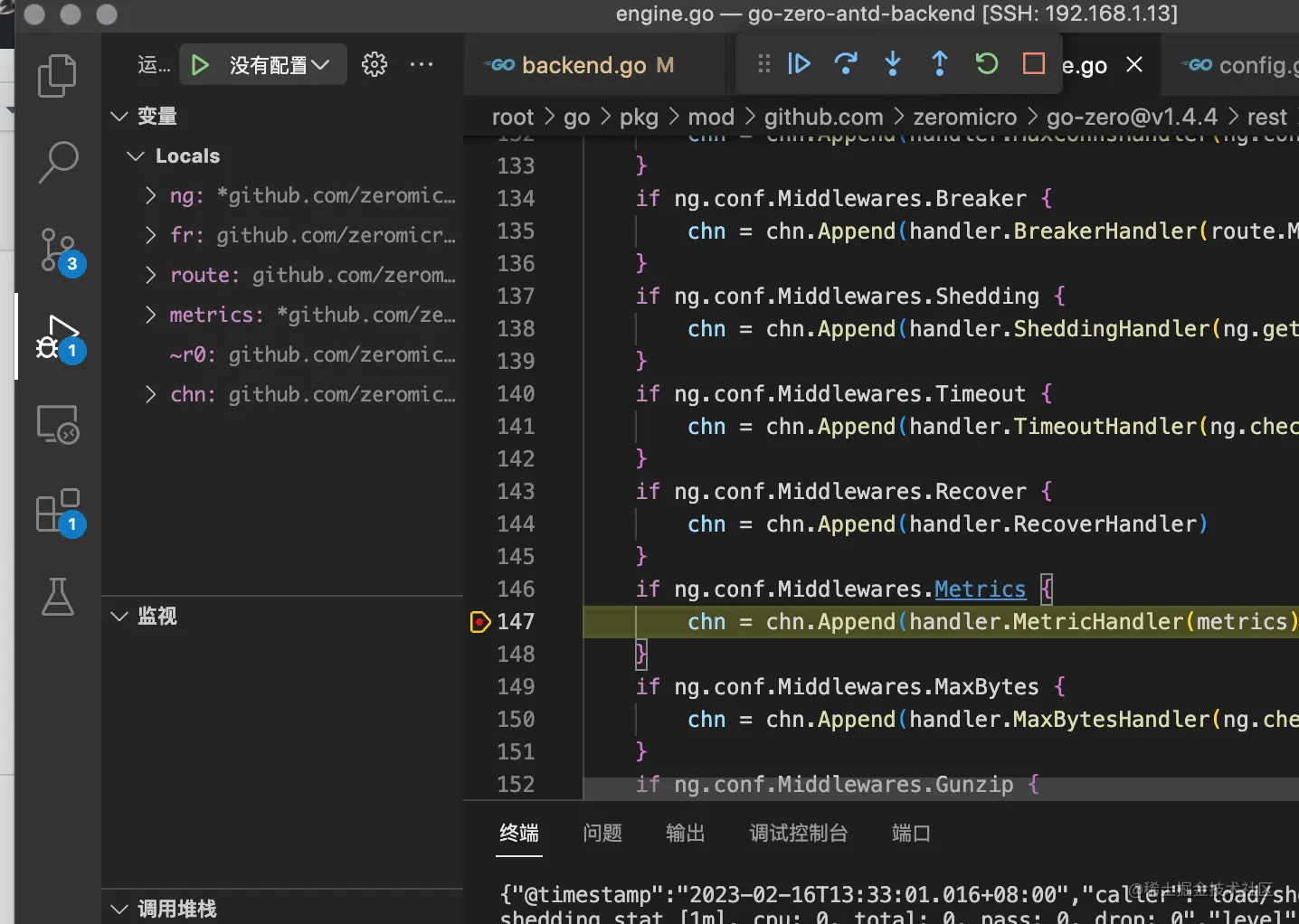Click the timestamp log line in terminal
The width and height of the screenshot is (1299, 924).
coord(899,895)
